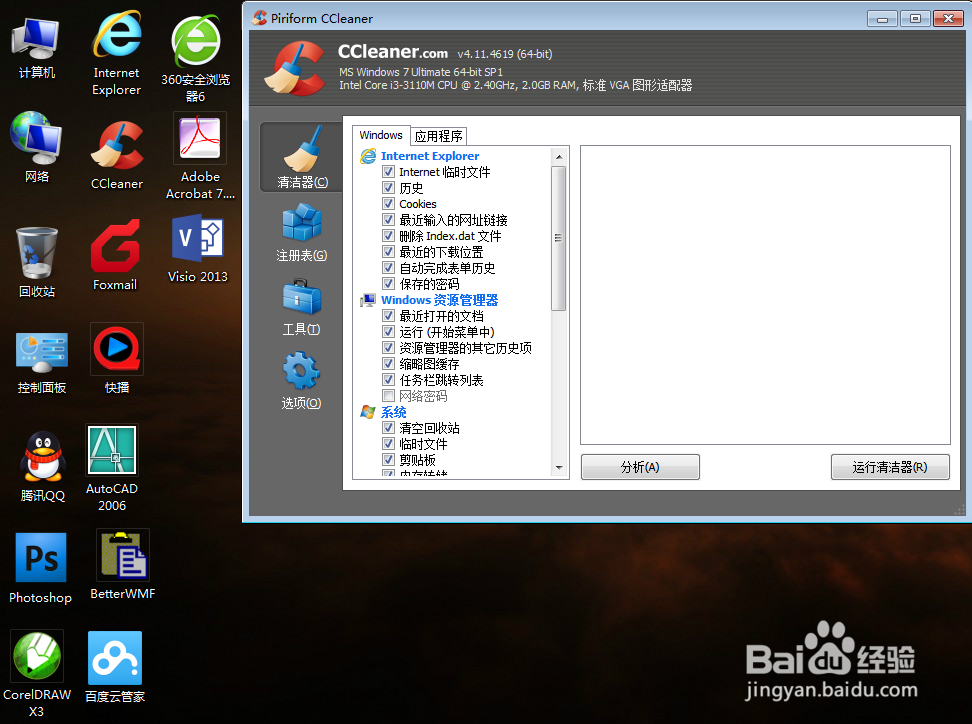
Task: Toggle 任务栏跳转列表 checkbox
Action: (389, 380)
